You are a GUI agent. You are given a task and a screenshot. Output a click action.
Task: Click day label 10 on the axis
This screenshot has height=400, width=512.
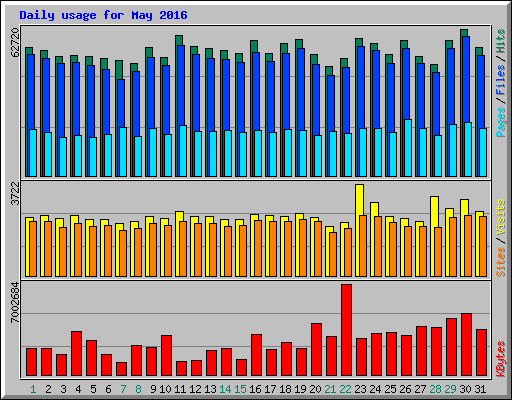pos(165,389)
